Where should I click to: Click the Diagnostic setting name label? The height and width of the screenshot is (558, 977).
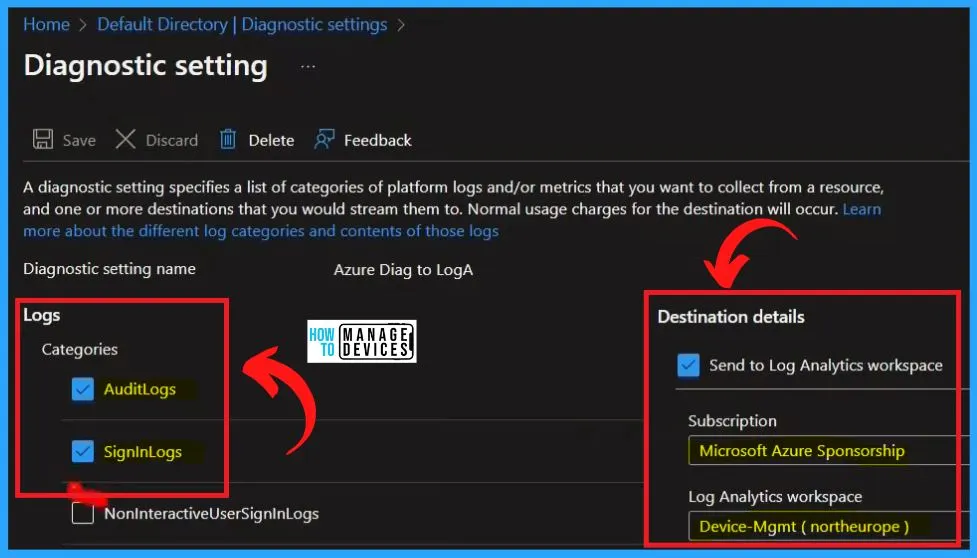pos(109,268)
